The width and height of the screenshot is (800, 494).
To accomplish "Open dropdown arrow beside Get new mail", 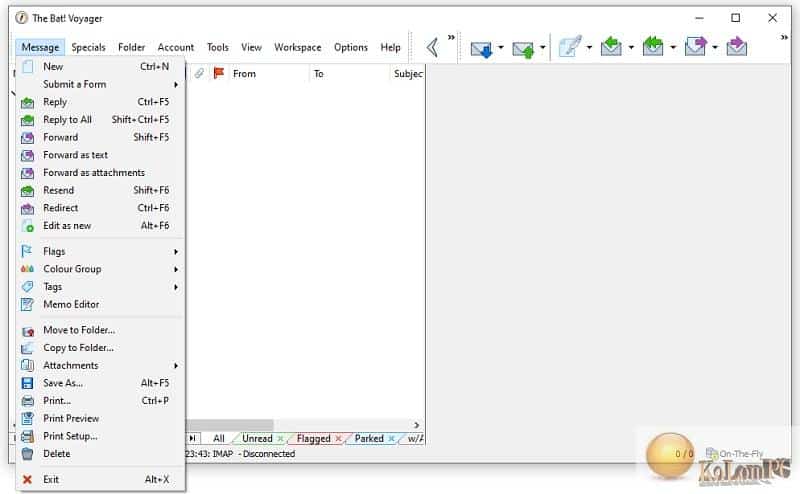I will point(501,47).
